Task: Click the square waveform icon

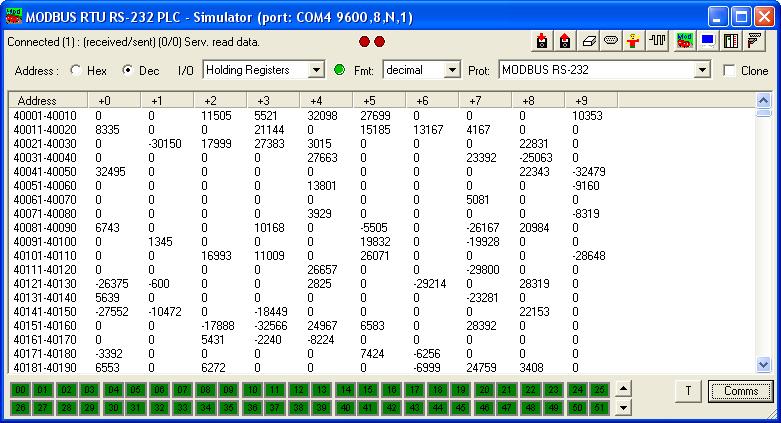Action: coord(657,41)
